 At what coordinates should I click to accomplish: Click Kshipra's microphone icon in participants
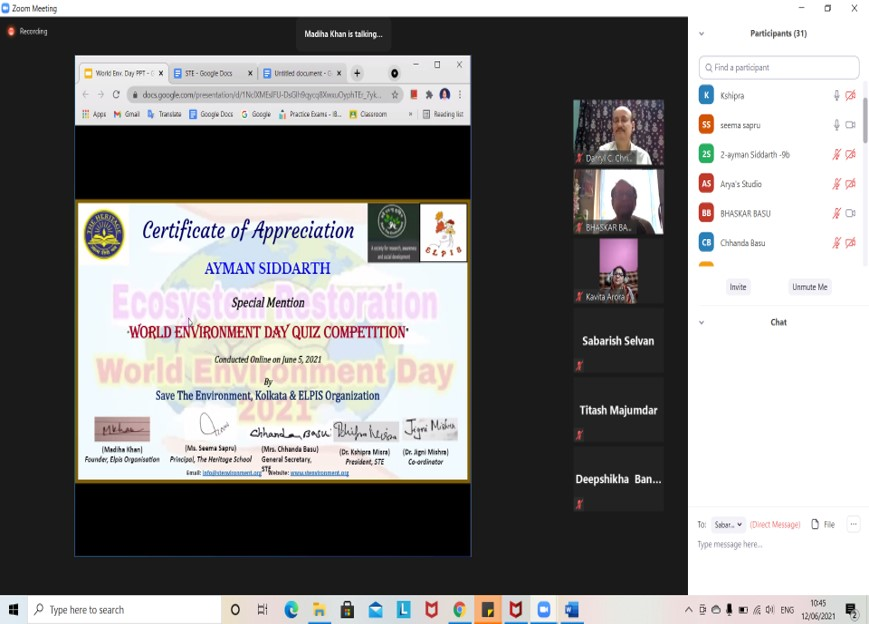pyautogui.click(x=836, y=96)
